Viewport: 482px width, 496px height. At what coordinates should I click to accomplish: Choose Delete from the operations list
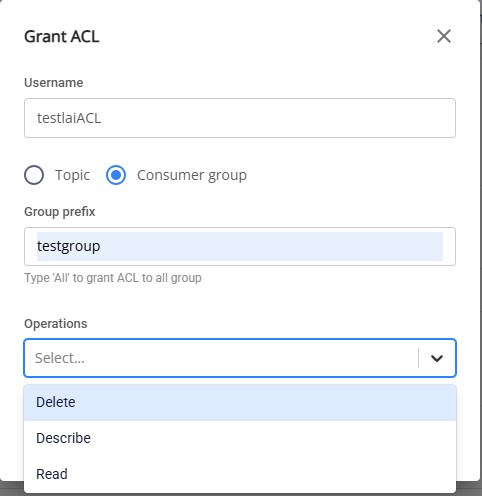tap(240, 402)
